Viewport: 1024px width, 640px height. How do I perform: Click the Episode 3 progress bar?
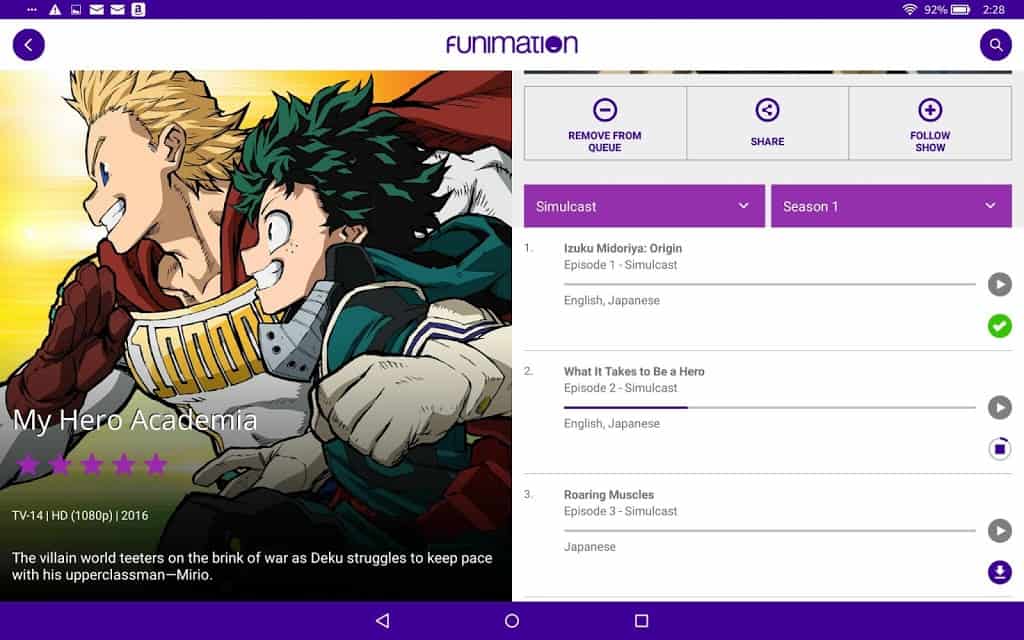click(769, 531)
